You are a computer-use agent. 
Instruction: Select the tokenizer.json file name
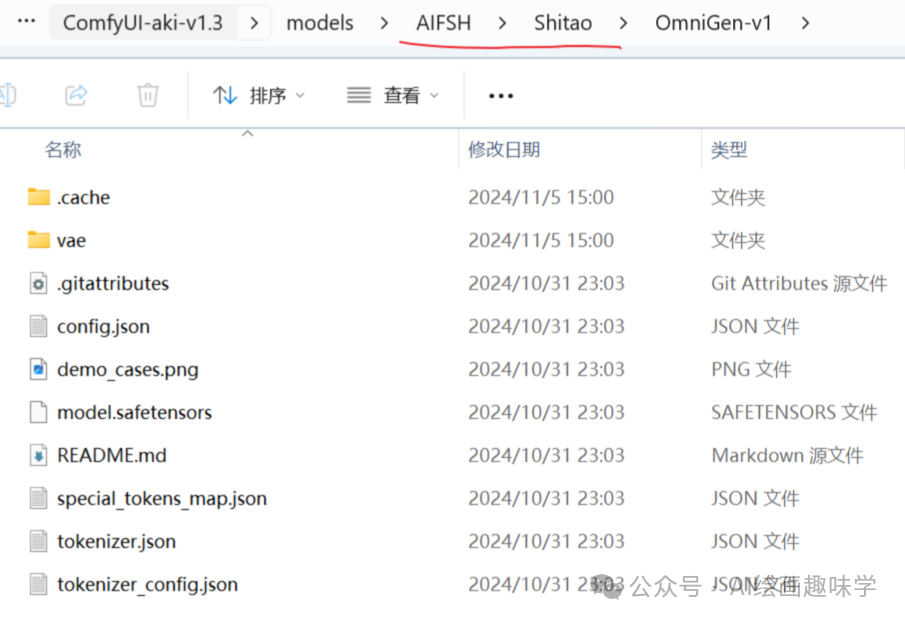[117, 541]
